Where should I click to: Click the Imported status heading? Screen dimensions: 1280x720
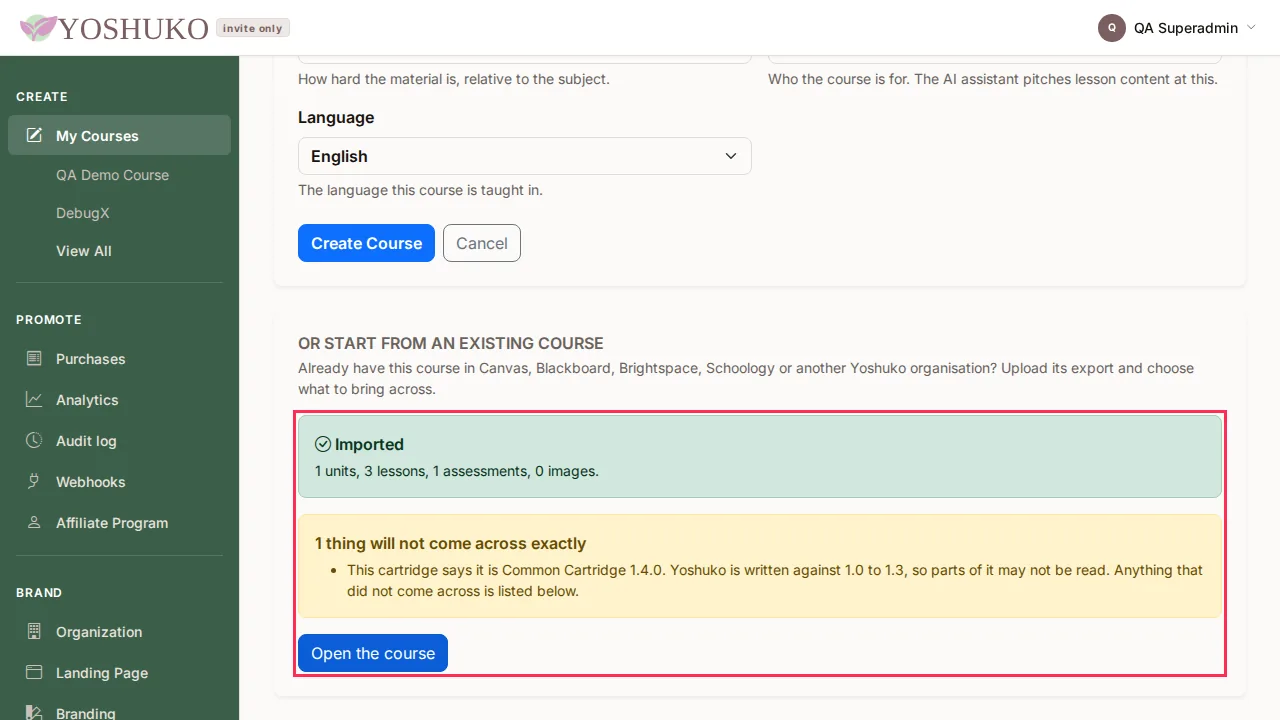[x=369, y=444]
